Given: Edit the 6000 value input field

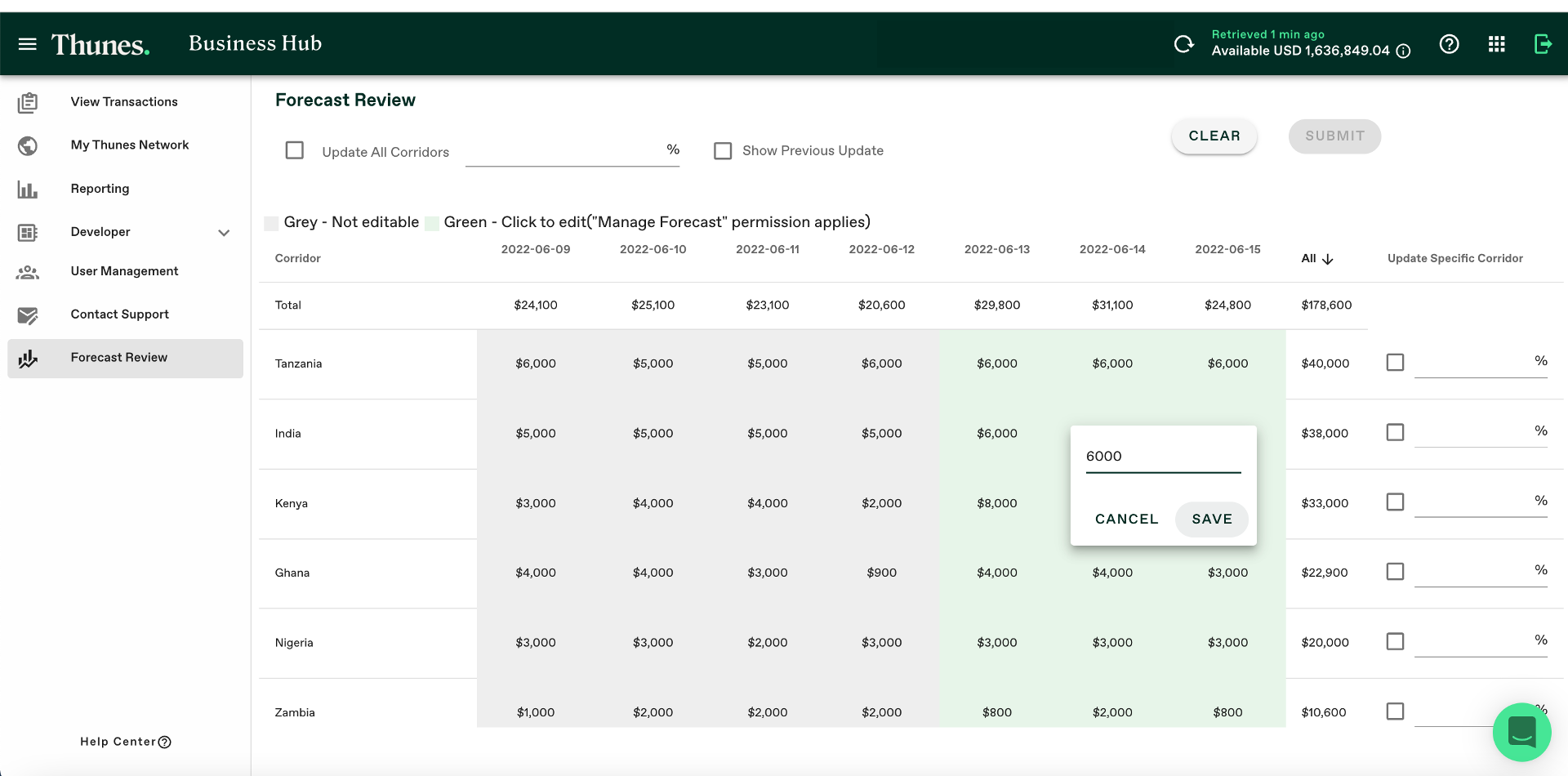Looking at the screenshot, I should point(1163,456).
